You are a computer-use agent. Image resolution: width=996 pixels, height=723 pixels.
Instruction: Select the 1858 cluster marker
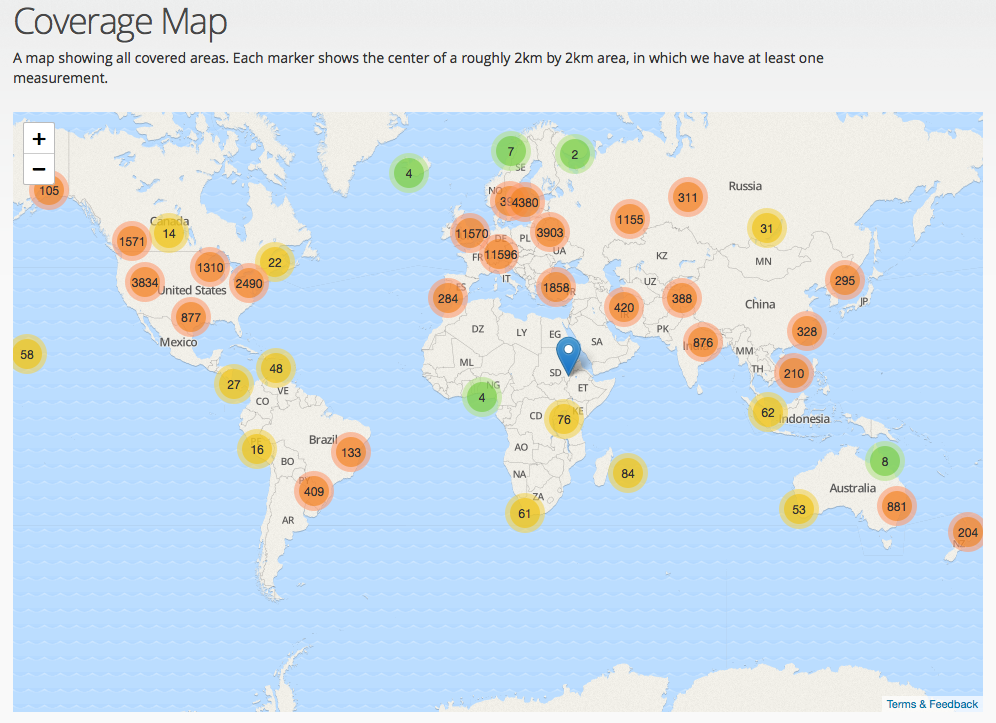point(556,288)
